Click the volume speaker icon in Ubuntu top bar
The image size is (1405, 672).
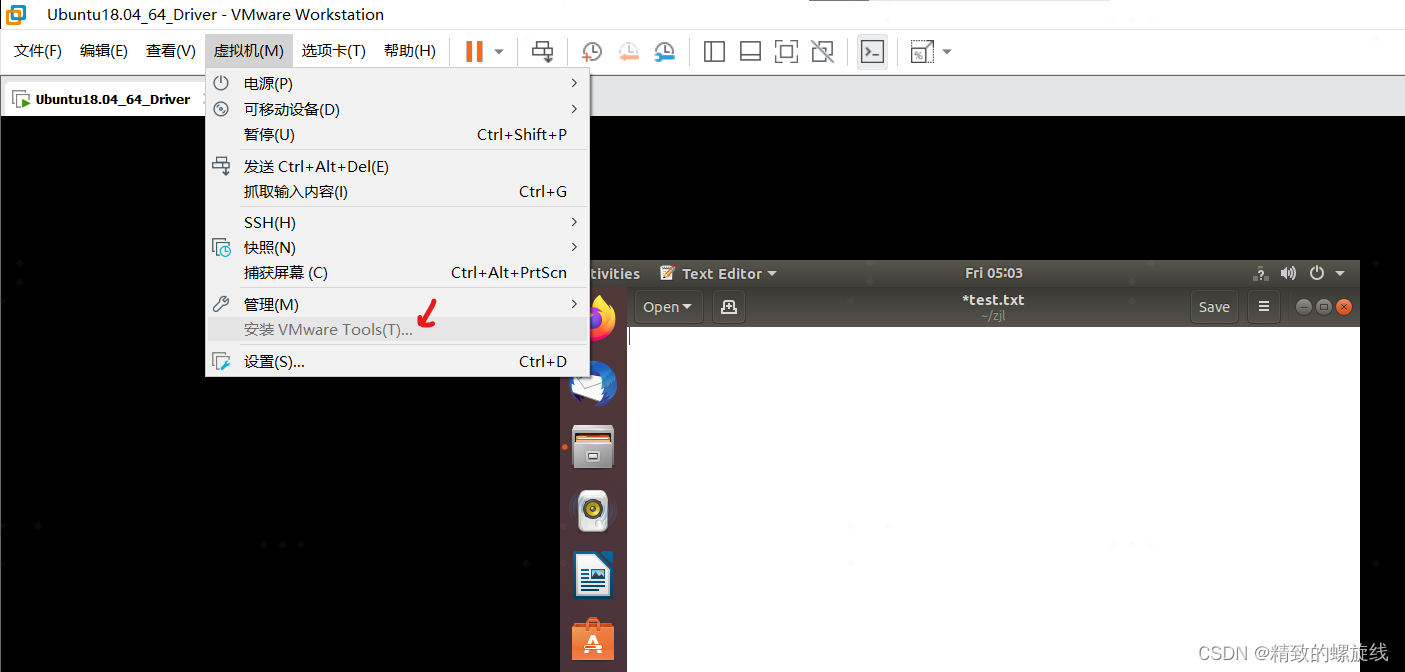[x=1288, y=273]
